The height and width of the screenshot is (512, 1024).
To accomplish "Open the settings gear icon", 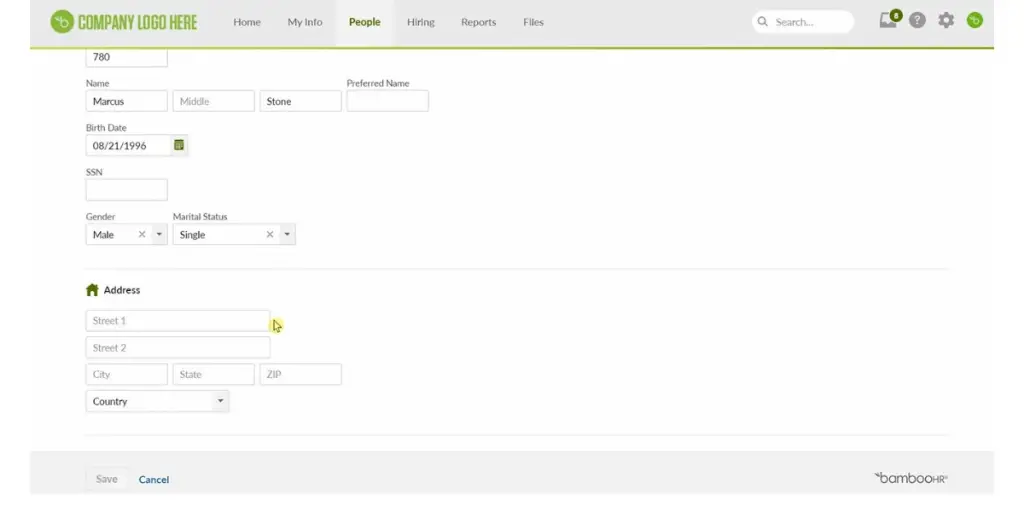I will (x=946, y=21).
